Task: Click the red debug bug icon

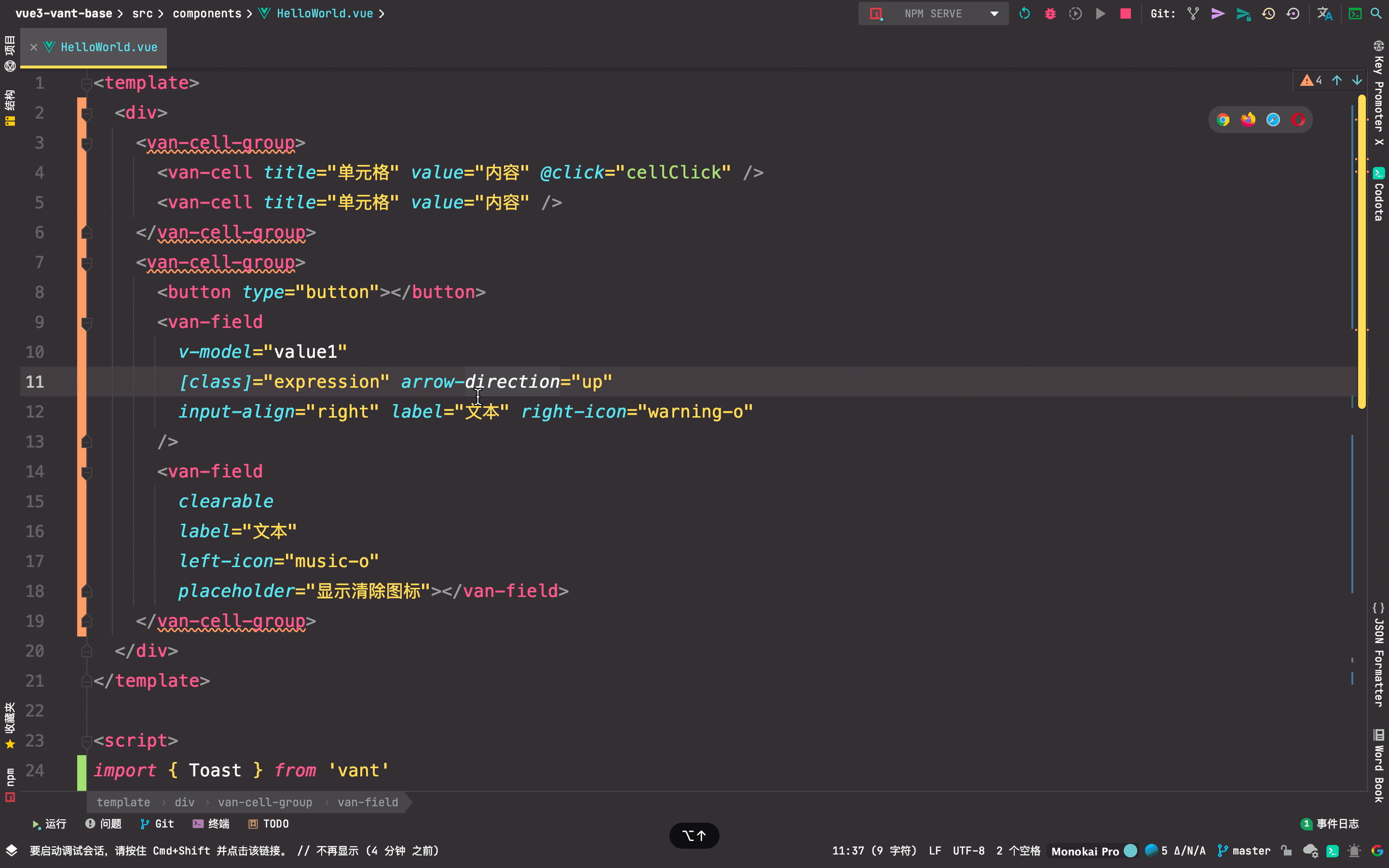Action: (x=1050, y=13)
